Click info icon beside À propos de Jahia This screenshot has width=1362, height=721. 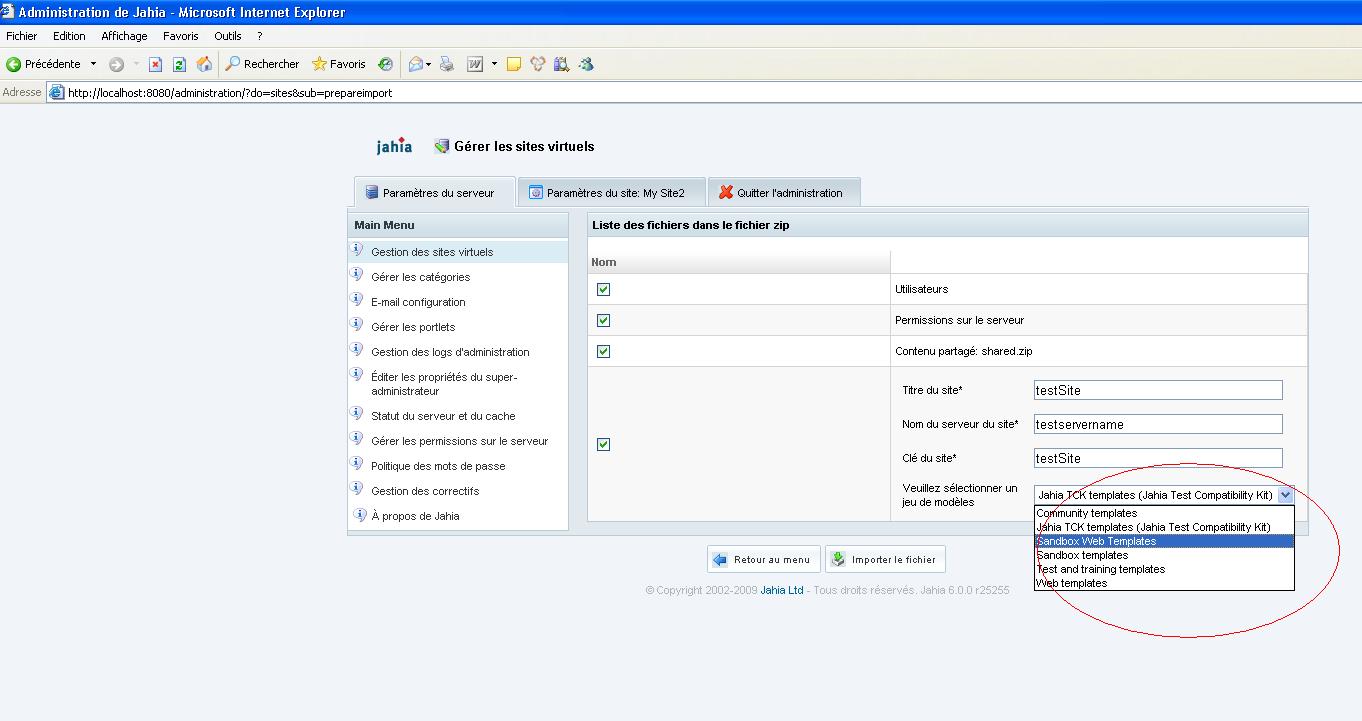[x=360, y=515]
